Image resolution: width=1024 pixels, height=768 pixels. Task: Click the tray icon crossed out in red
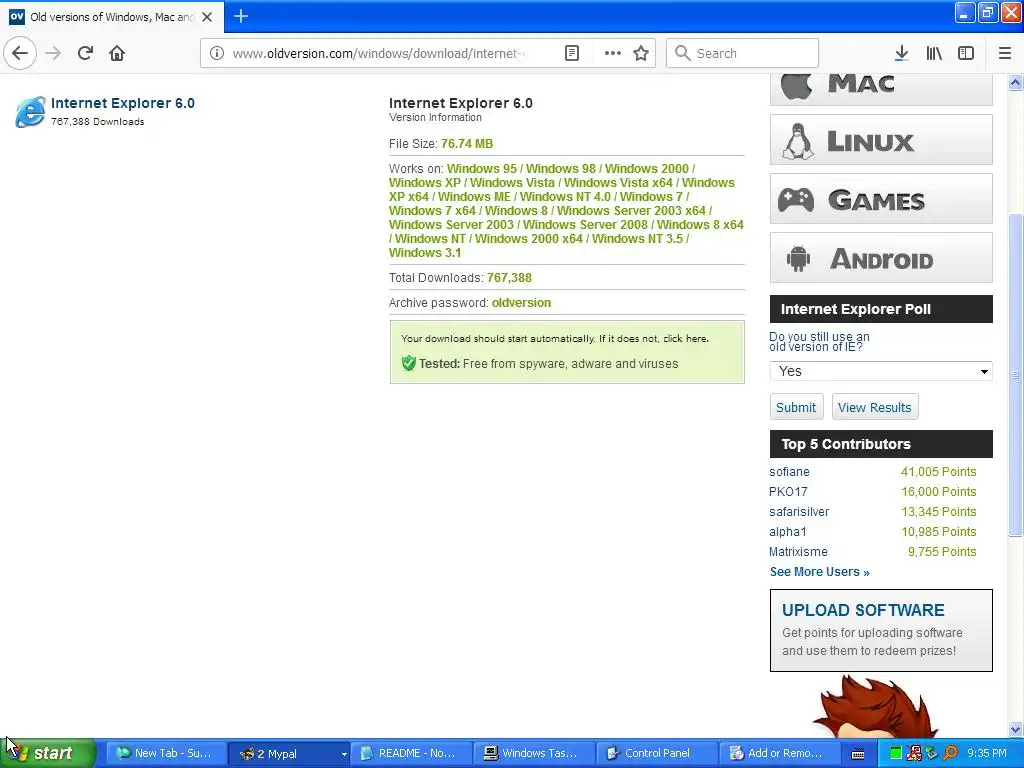914,753
